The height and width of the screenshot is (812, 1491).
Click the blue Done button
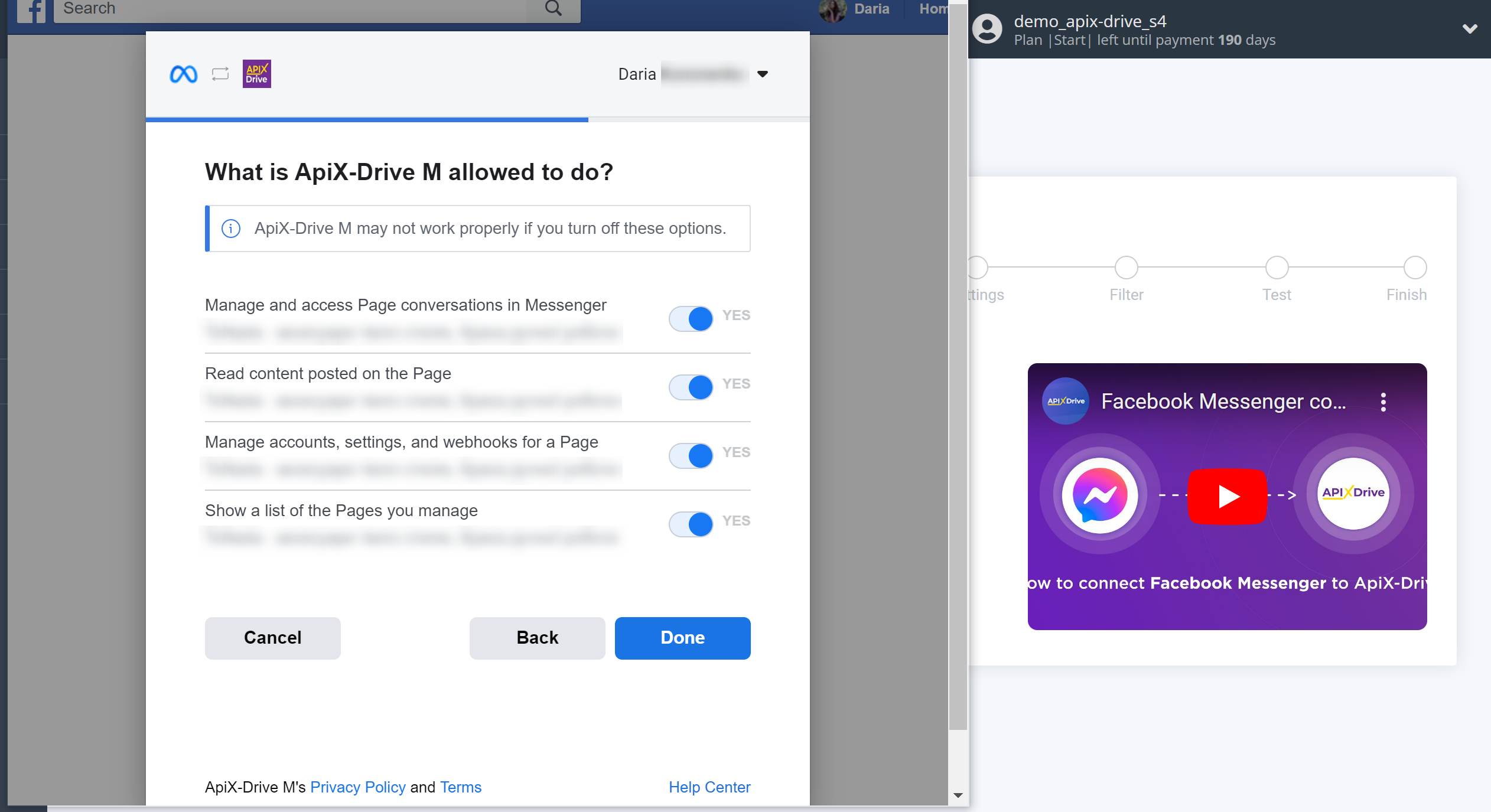tap(683, 638)
